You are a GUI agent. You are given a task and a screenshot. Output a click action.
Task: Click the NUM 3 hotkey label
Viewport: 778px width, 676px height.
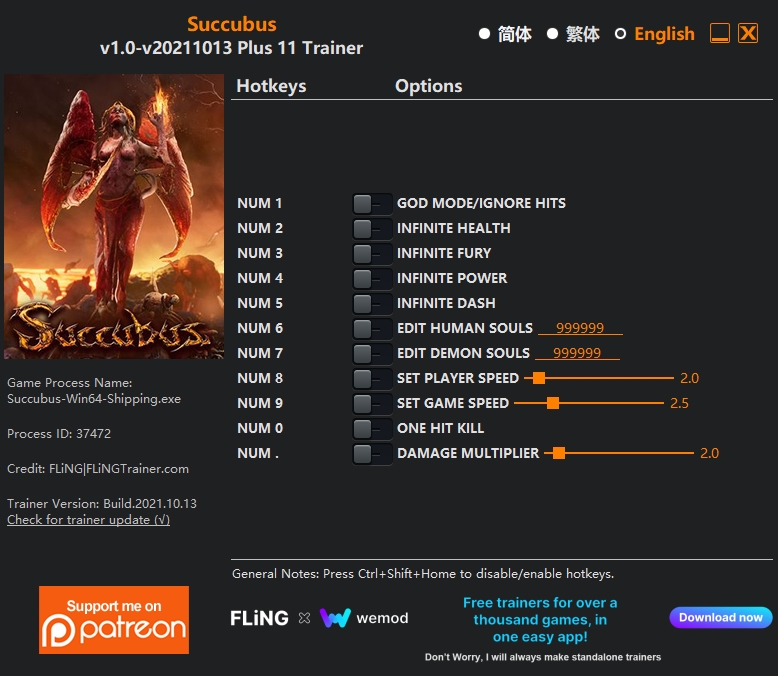pyautogui.click(x=260, y=254)
